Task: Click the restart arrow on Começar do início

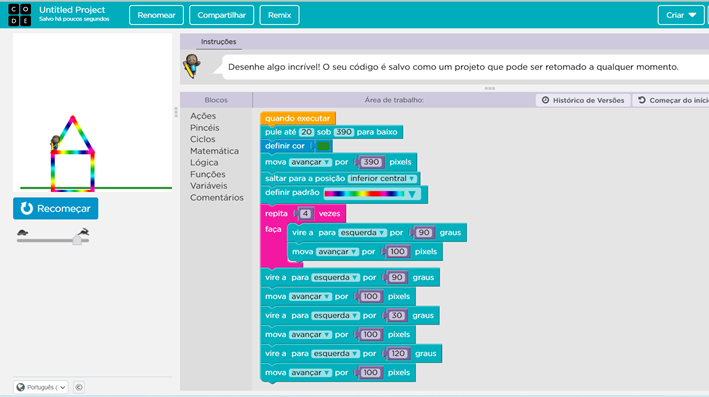Action: tap(642, 100)
